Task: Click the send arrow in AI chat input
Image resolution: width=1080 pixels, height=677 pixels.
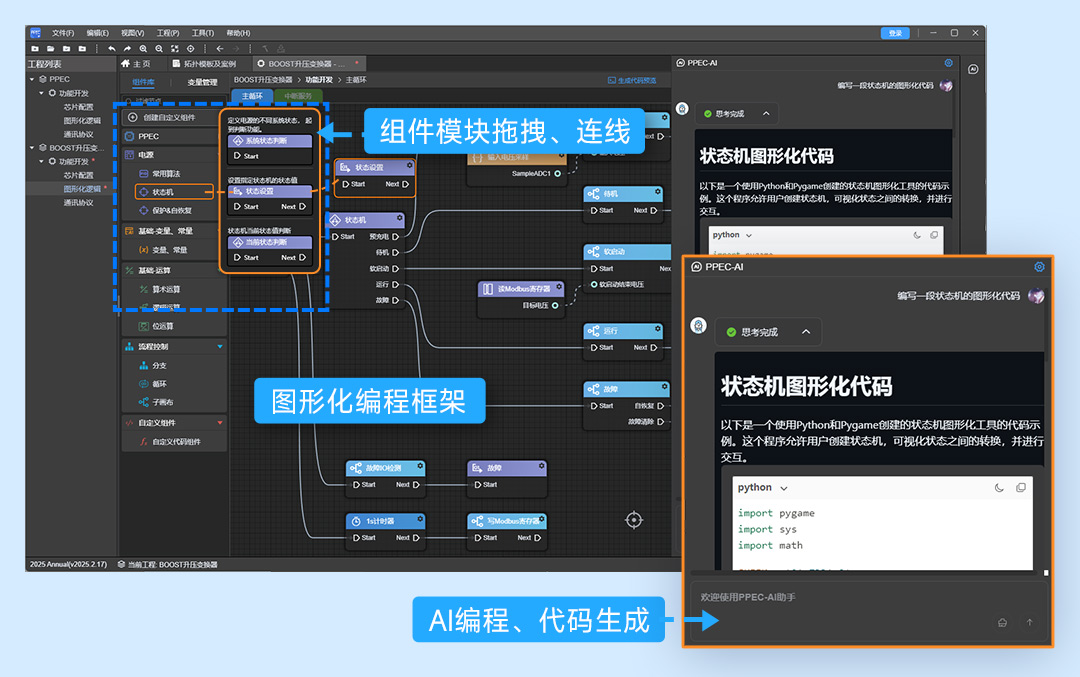Action: [1030, 622]
